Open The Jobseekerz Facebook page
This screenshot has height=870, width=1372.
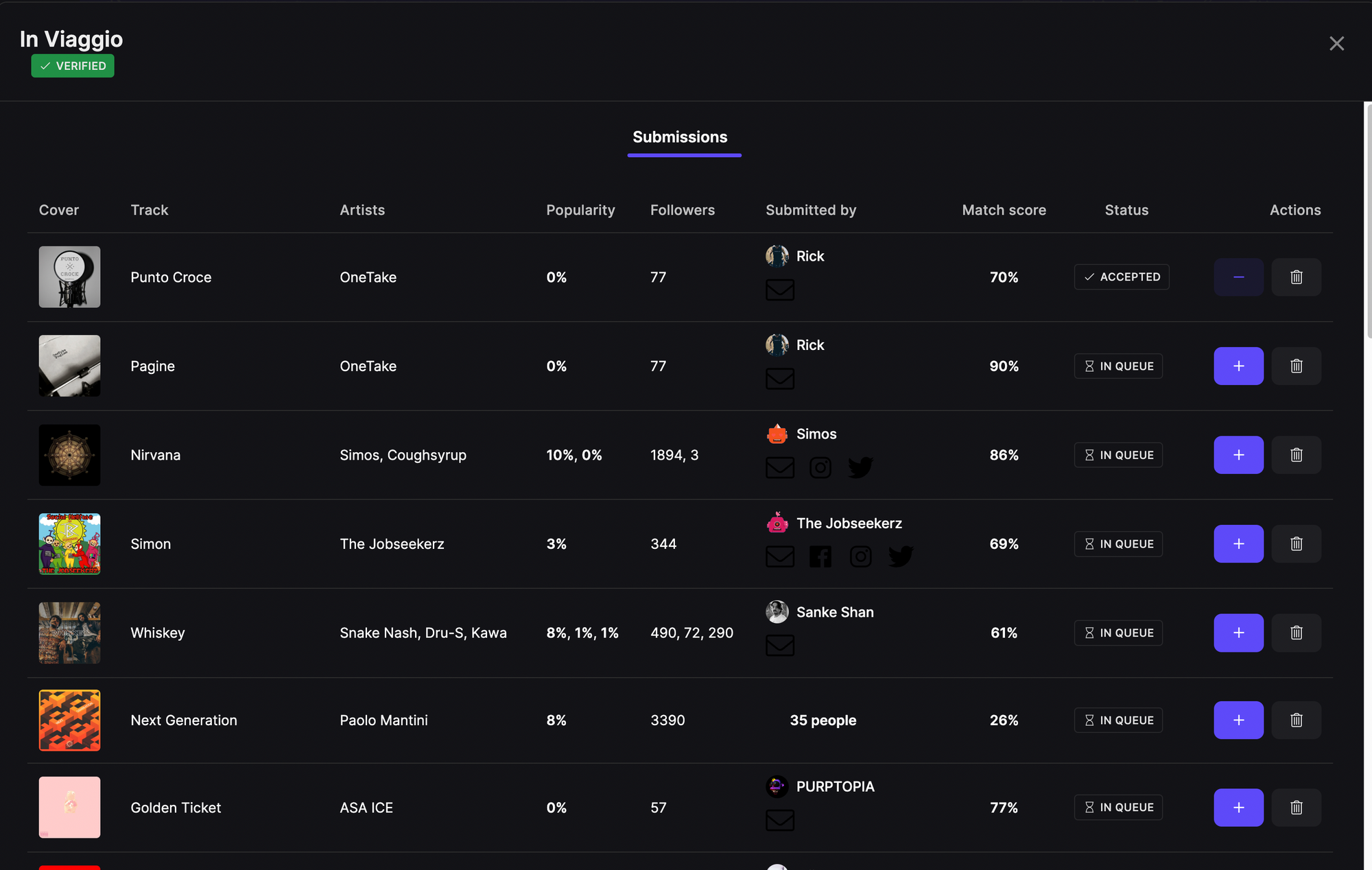tap(820, 556)
